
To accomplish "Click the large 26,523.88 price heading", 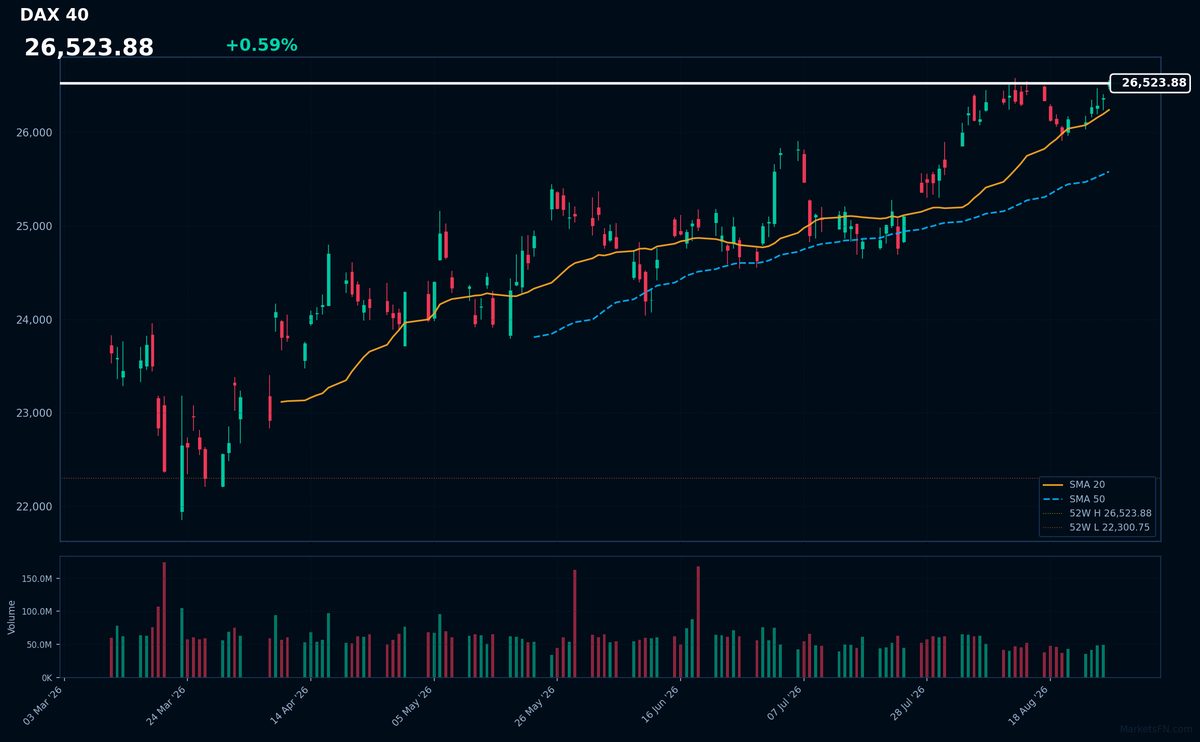I will pos(89,47).
